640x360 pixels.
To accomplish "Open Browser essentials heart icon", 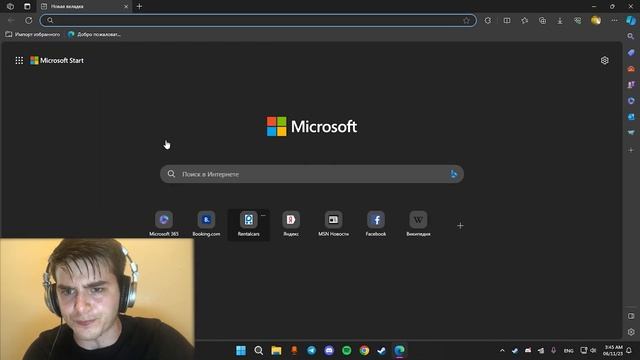I will (x=578, y=20).
